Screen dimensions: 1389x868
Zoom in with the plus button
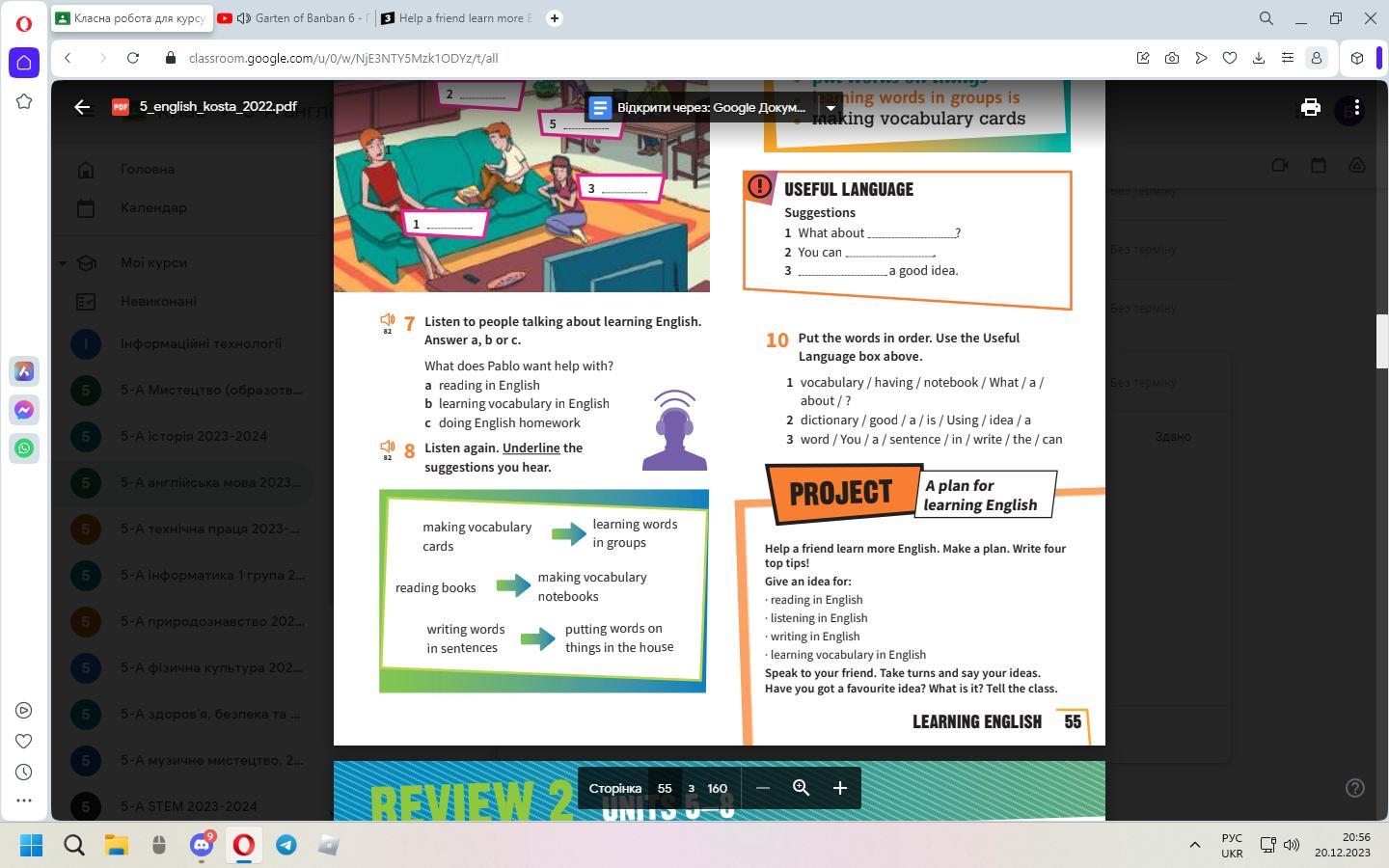click(x=839, y=788)
